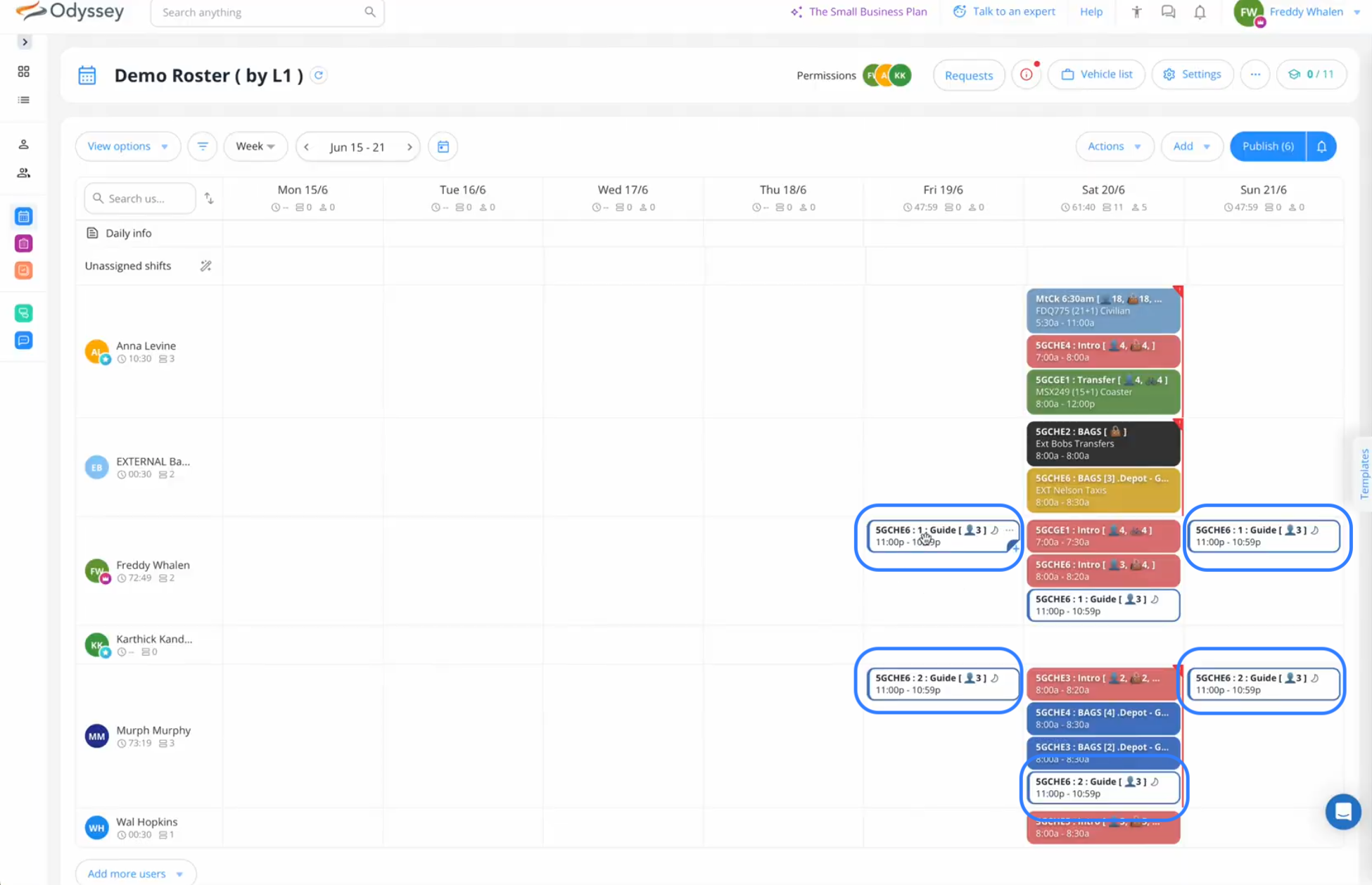Open the Add dropdown menu
The height and width of the screenshot is (885, 1372).
[x=1190, y=146]
